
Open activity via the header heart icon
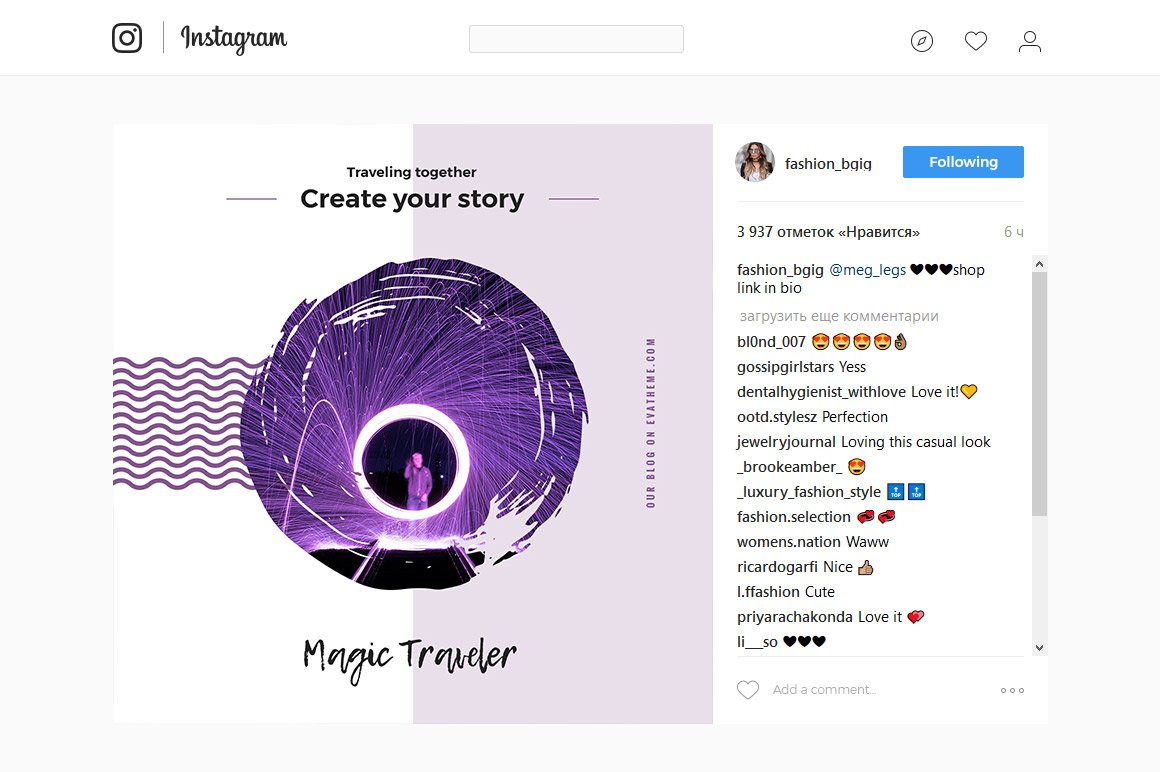pos(976,41)
